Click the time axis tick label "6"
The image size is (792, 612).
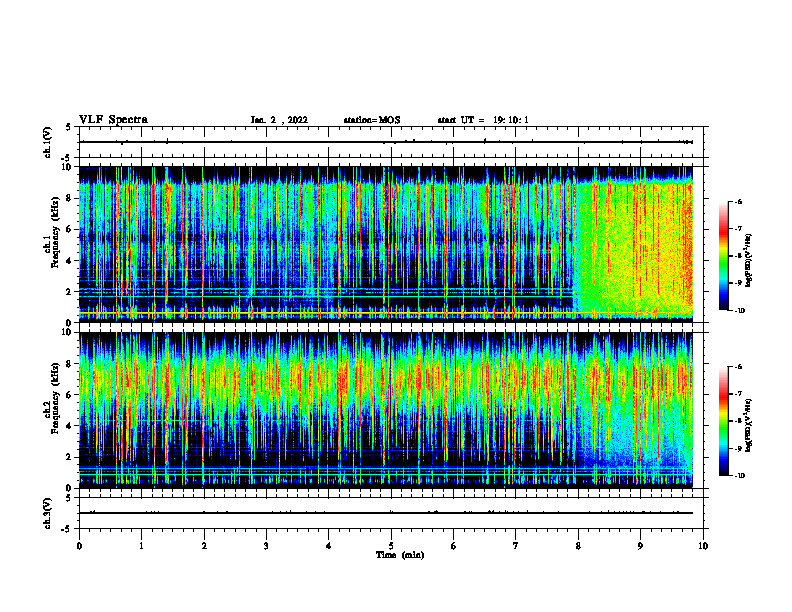click(453, 546)
